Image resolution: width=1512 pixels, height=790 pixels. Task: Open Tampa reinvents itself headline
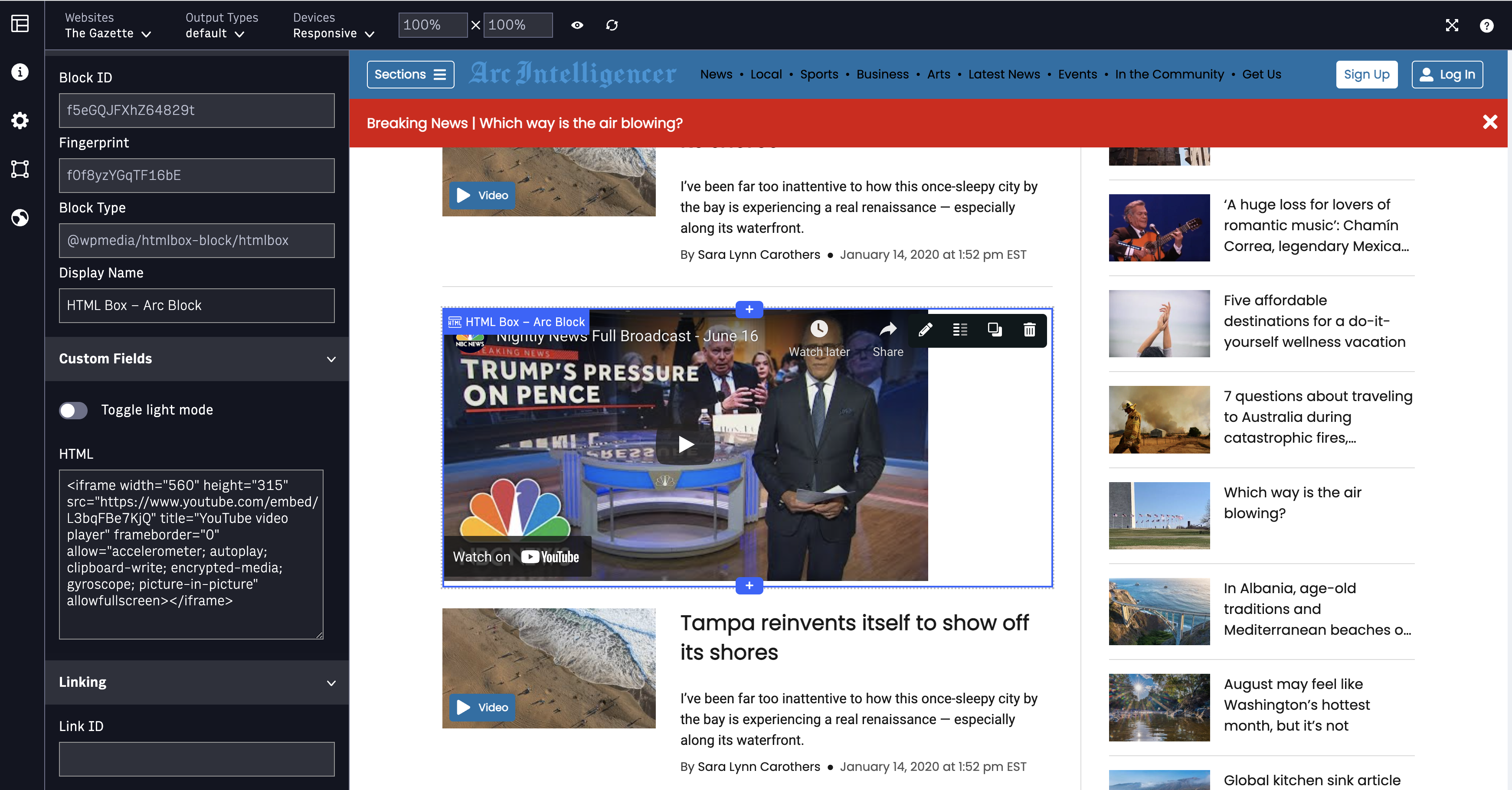pyautogui.click(x=854, y=637)
